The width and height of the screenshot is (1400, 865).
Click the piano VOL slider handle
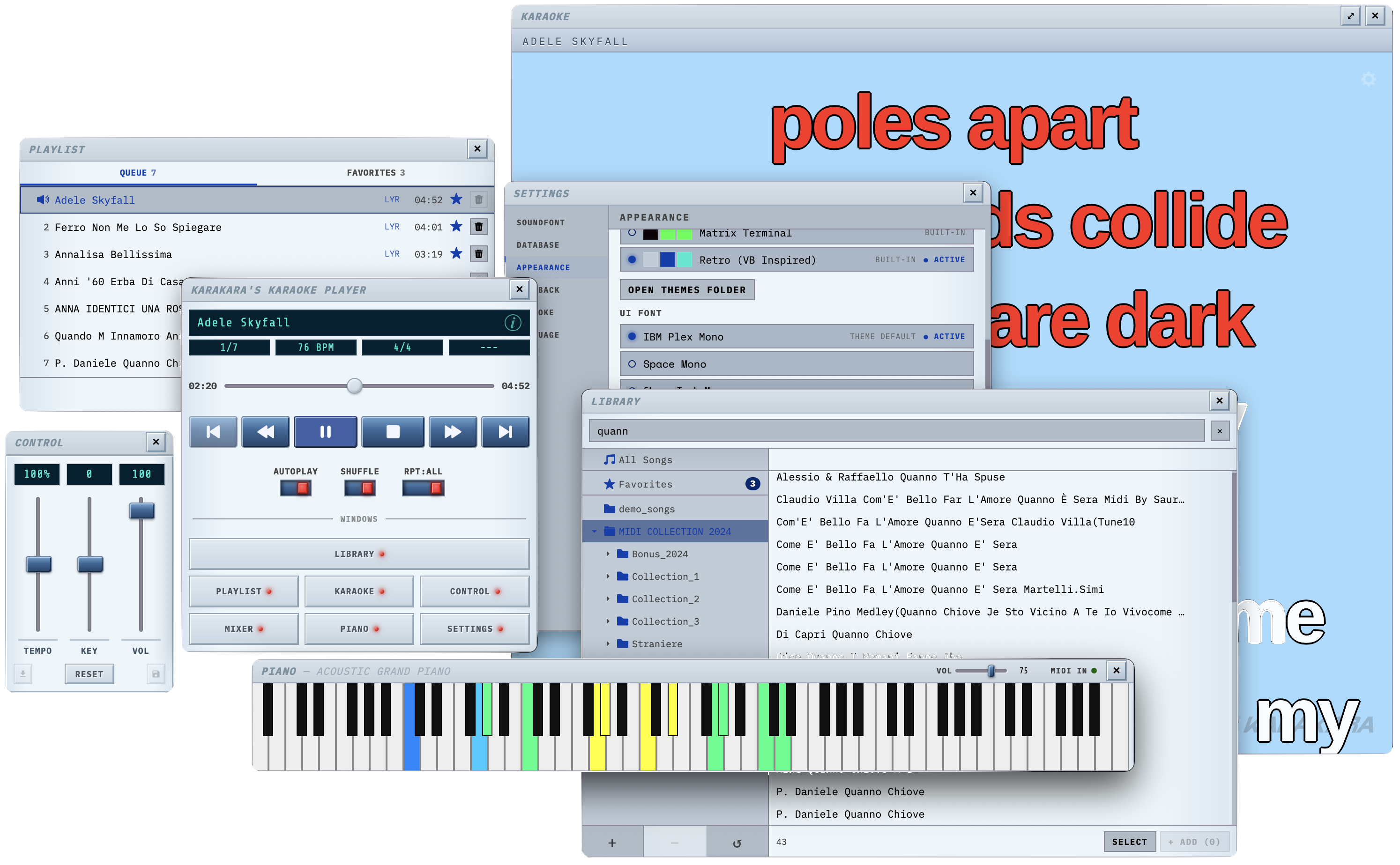[991, 671]
